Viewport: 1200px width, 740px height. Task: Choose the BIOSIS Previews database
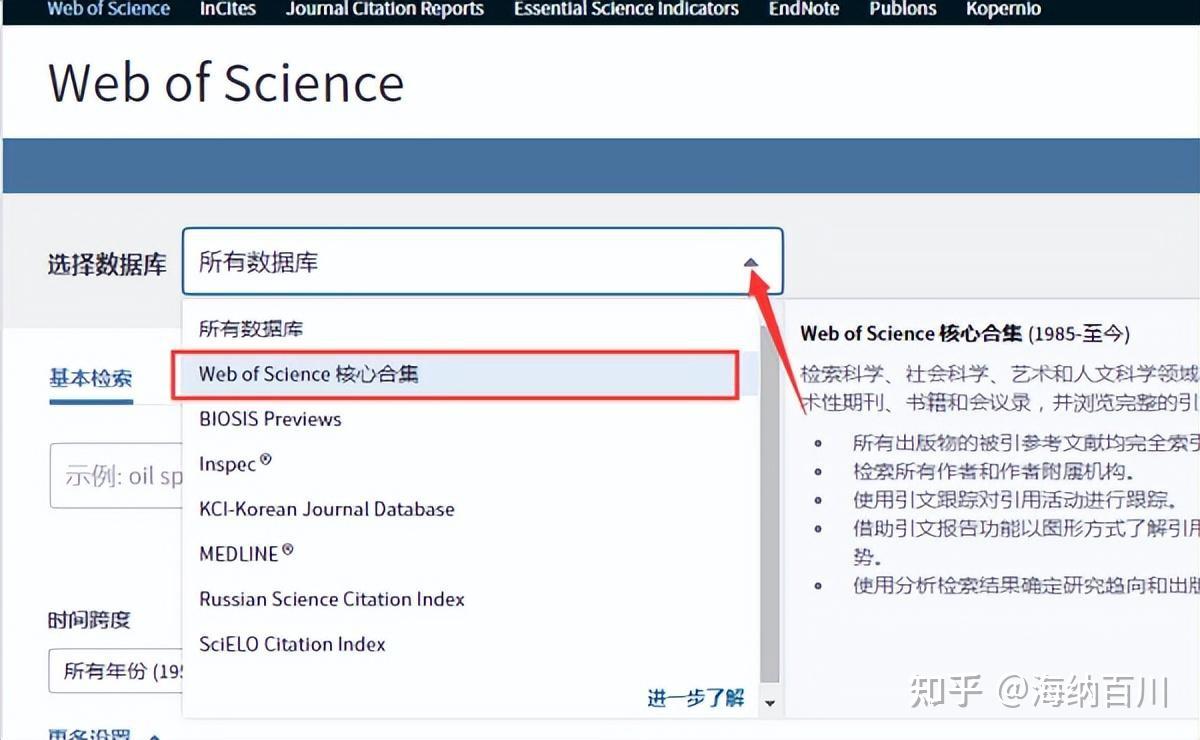pyautogui.click(x=270, y=419)
